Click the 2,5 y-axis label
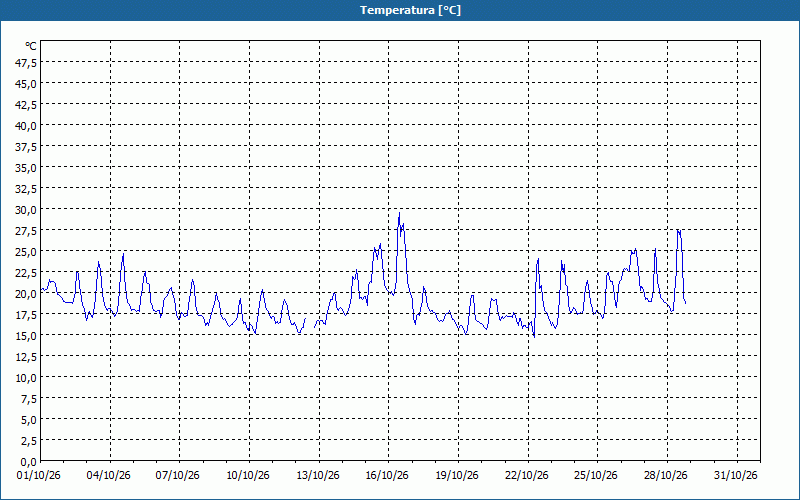This screenshot has height=500, width=800. 29,441
